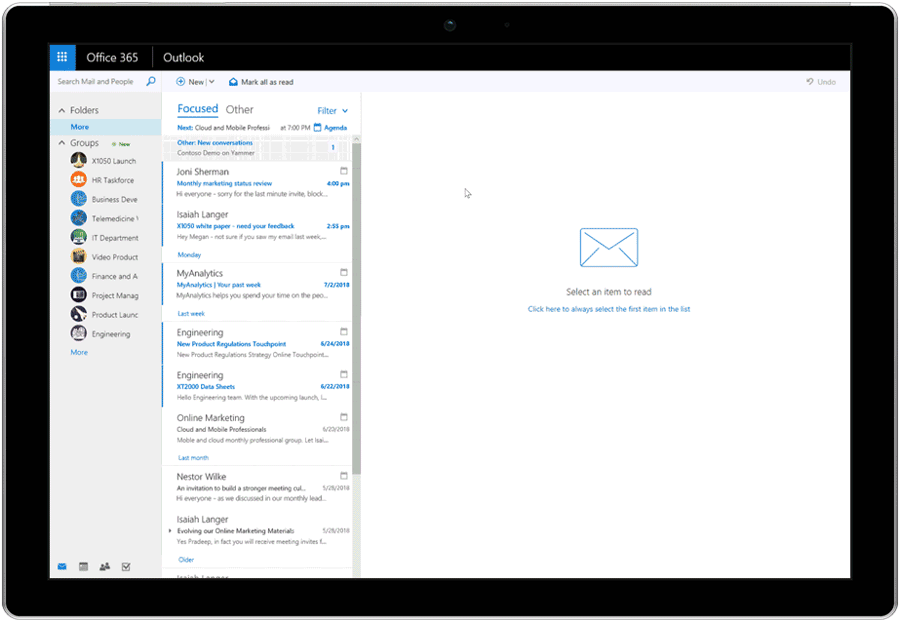900x622 pixels.
Task: Select the Focused inbox tab
Action: (x=197, y=108)
